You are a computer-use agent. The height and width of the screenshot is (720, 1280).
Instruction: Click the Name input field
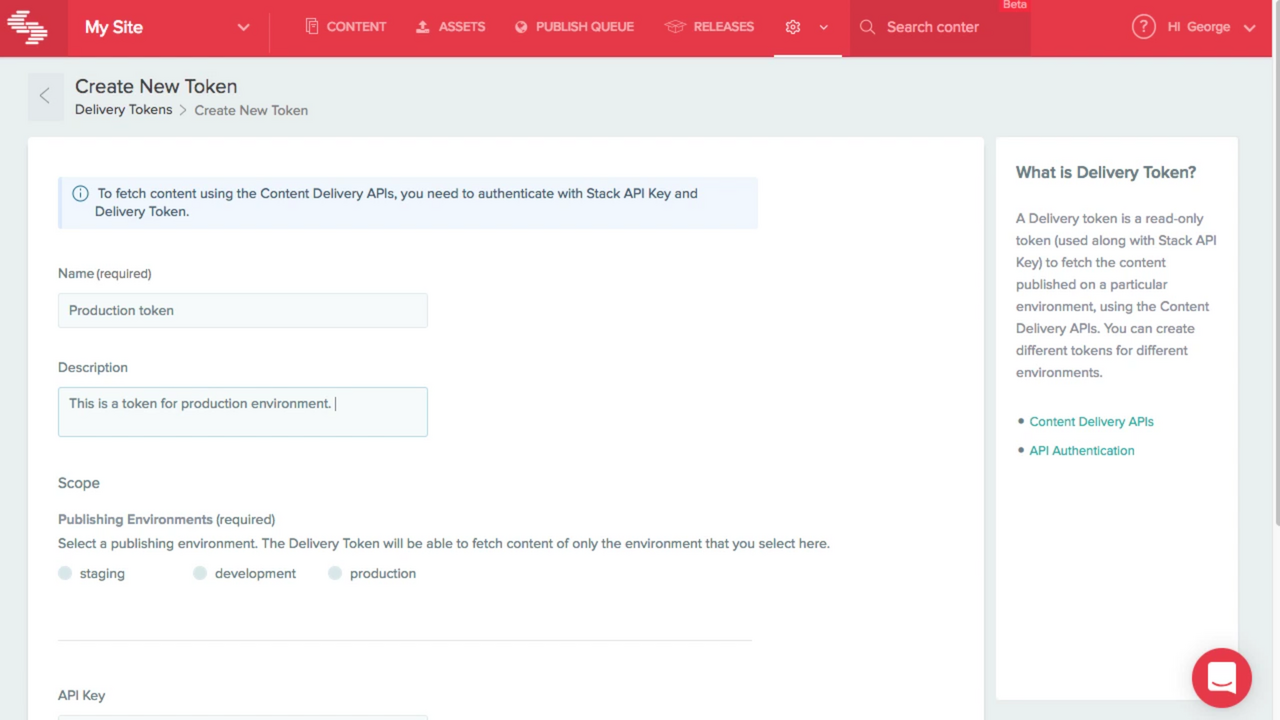[243, 310]
